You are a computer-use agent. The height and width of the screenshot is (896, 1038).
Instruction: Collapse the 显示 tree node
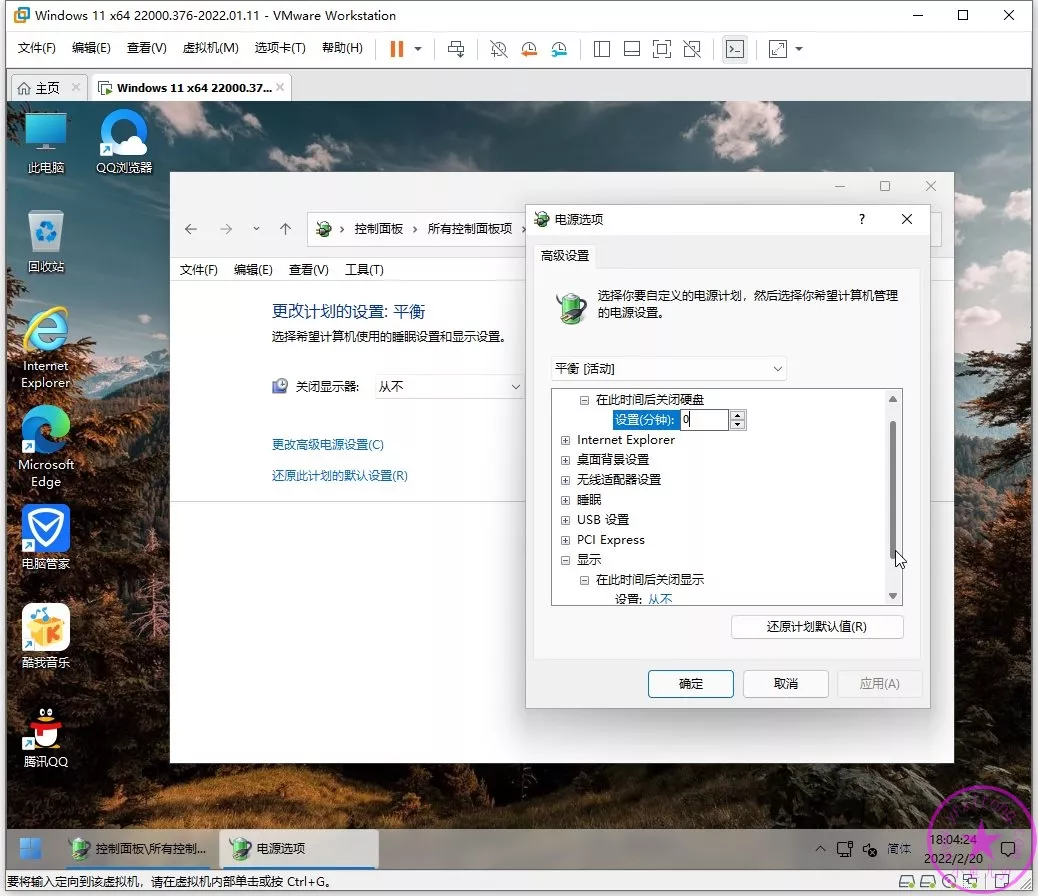pos(566,560)
